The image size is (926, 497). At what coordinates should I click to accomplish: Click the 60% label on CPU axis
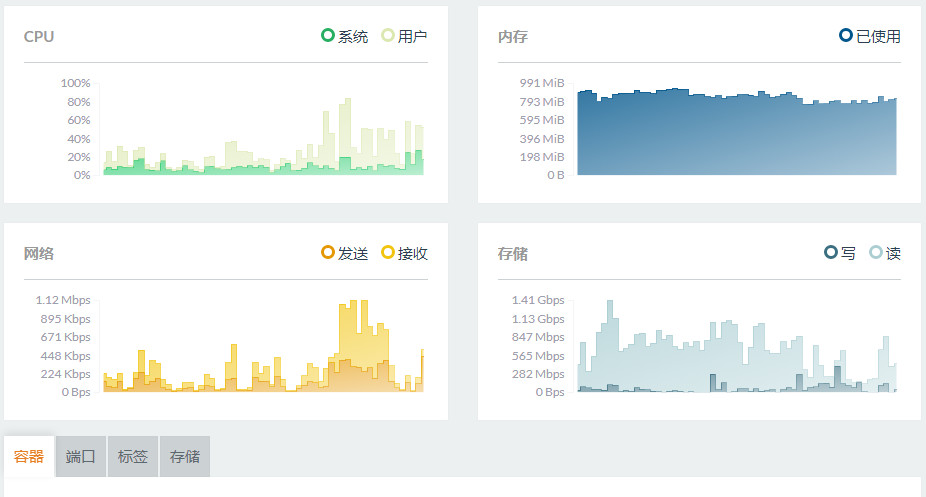tap(79, 120)
